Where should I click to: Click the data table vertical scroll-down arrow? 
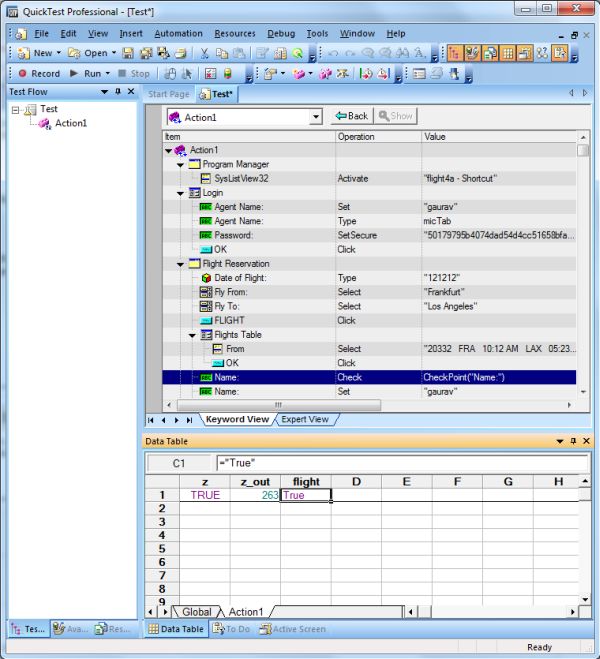[585, 600]
